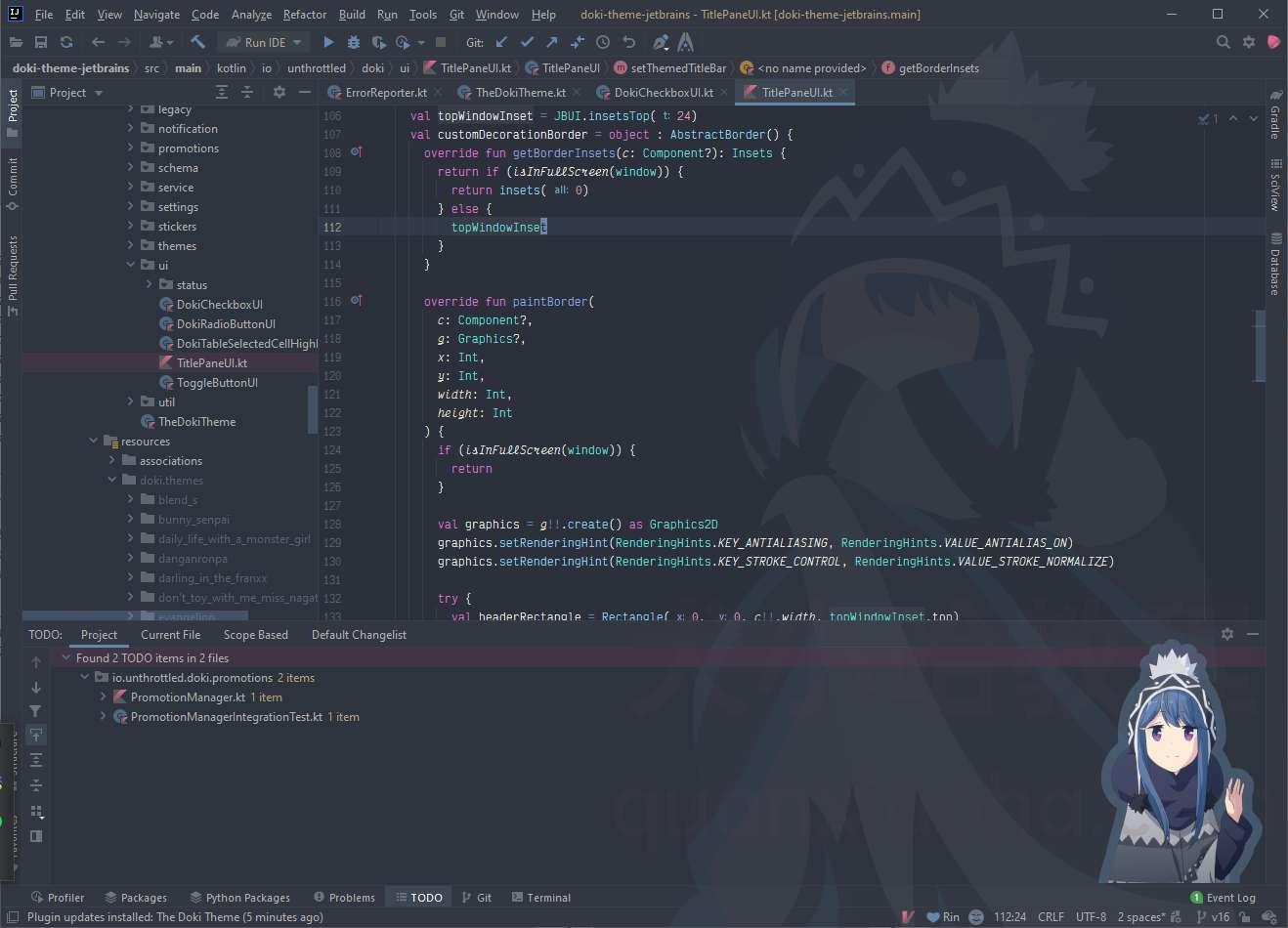Image resolution: width=1288 pixels, height=928 pixels.
Task: Open Search Everywhere magnifier icon
Action: [1223, 42]
